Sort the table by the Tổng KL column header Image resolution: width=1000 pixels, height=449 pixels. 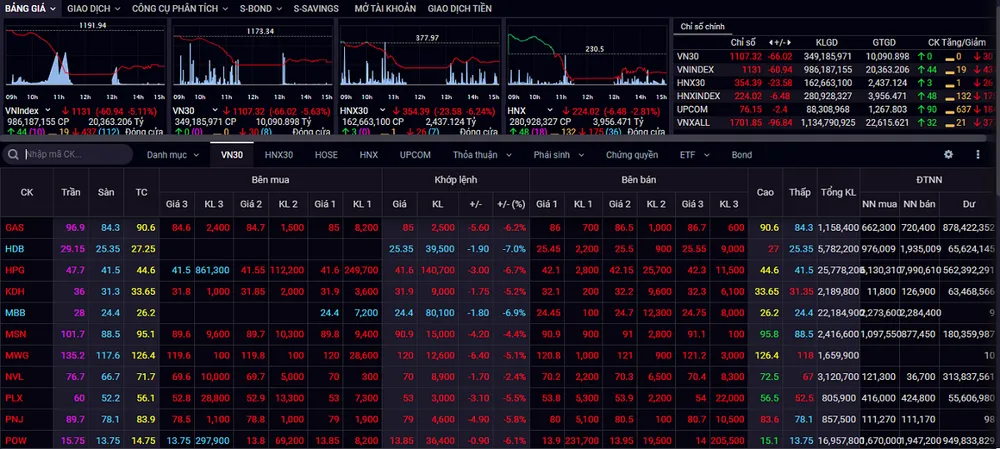coord(837,191)
